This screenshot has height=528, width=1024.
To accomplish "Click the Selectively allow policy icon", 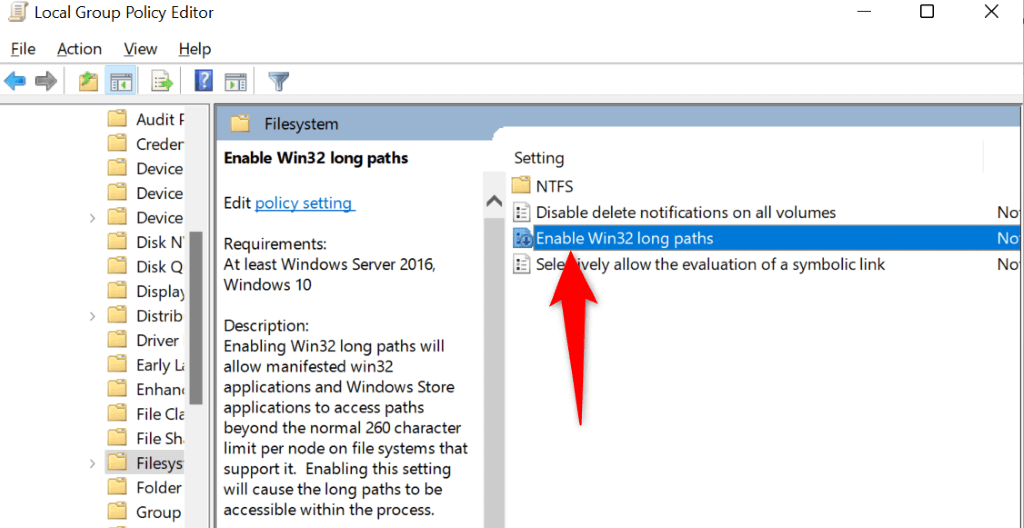I will click(x=521, y=265).
